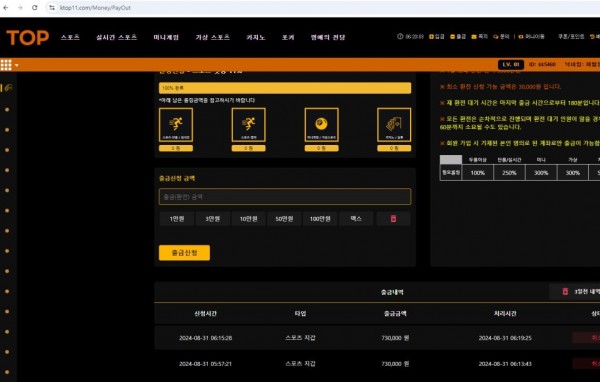
Task: Click the browser address bar URL
Action: point(95,8)
